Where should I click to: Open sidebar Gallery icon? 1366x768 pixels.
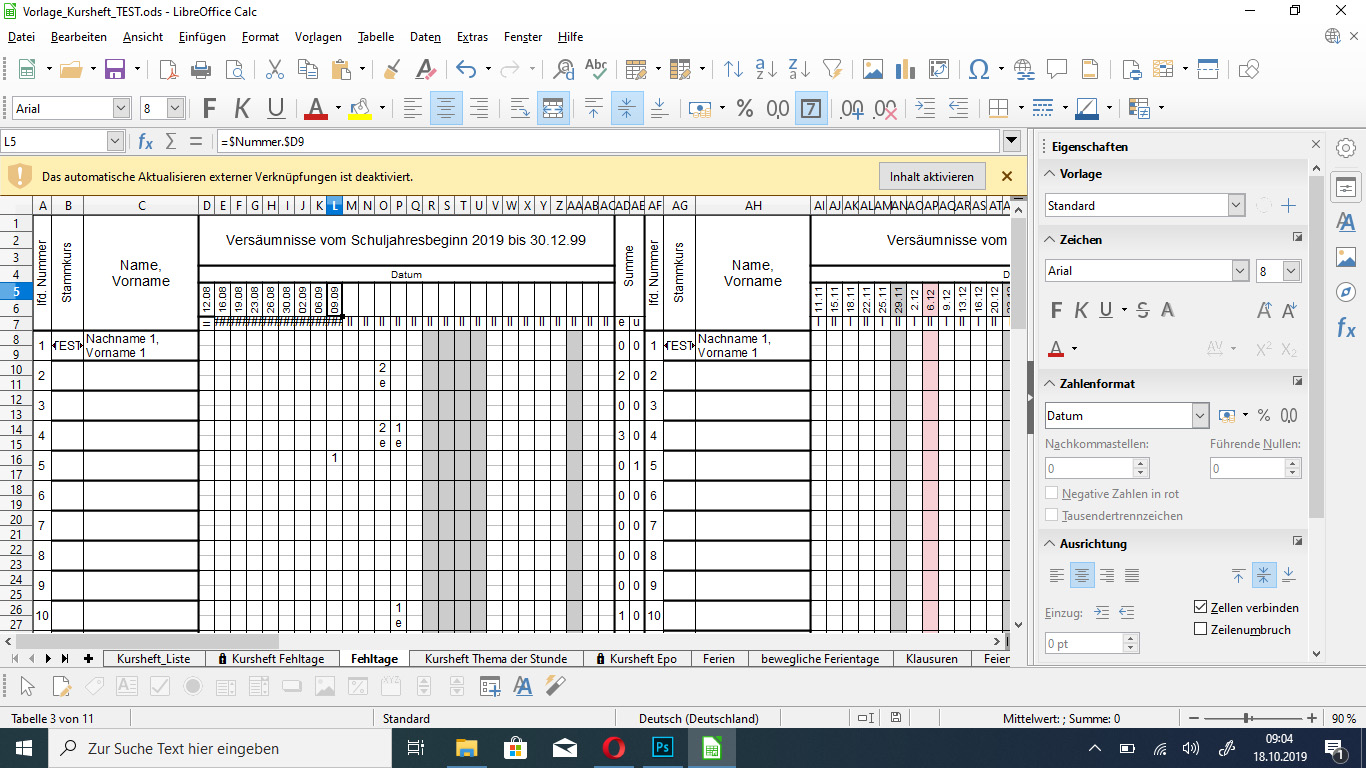(1346, 257)
